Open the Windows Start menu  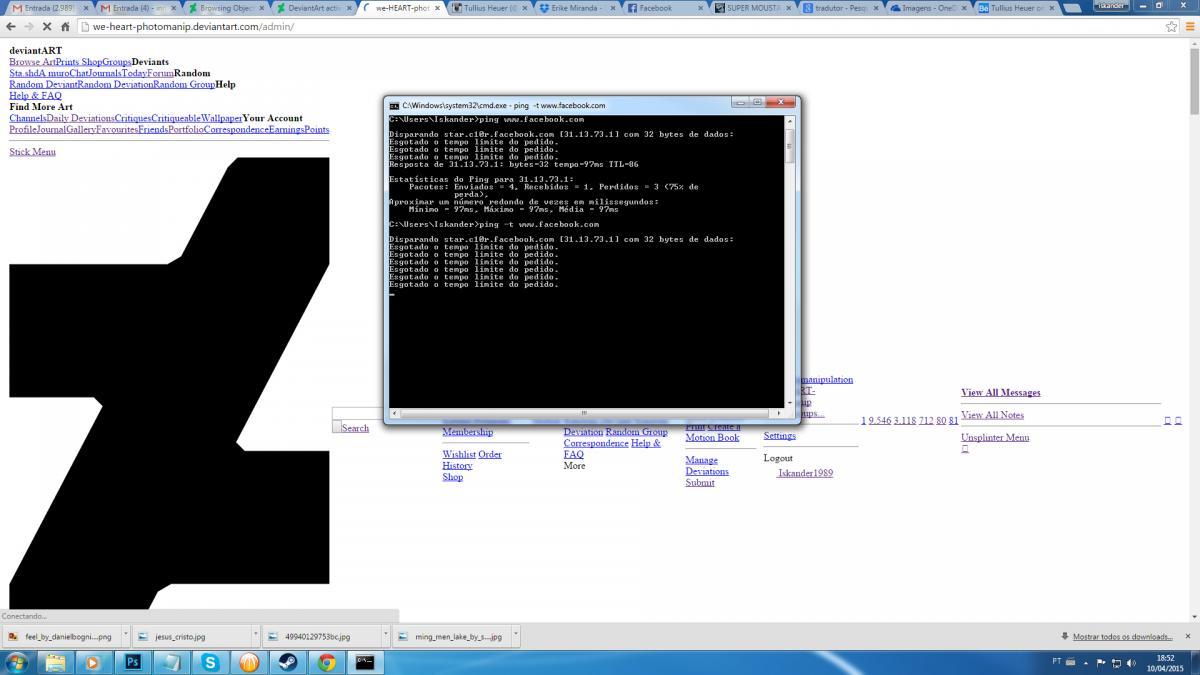tap(19, 662)
